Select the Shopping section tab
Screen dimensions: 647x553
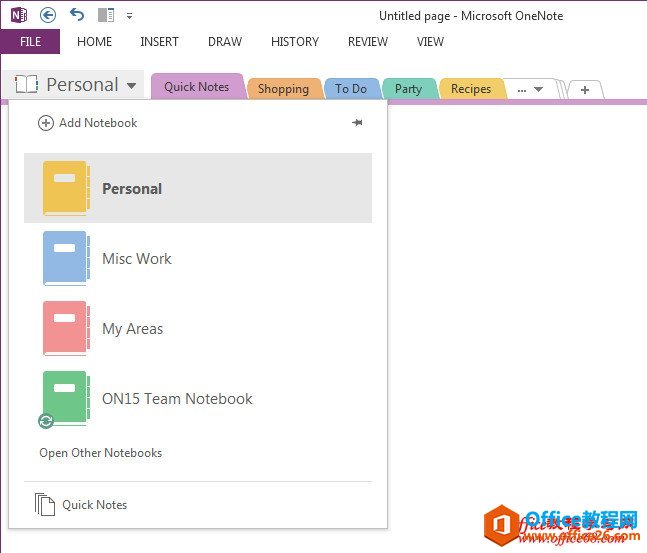(283, 89)
